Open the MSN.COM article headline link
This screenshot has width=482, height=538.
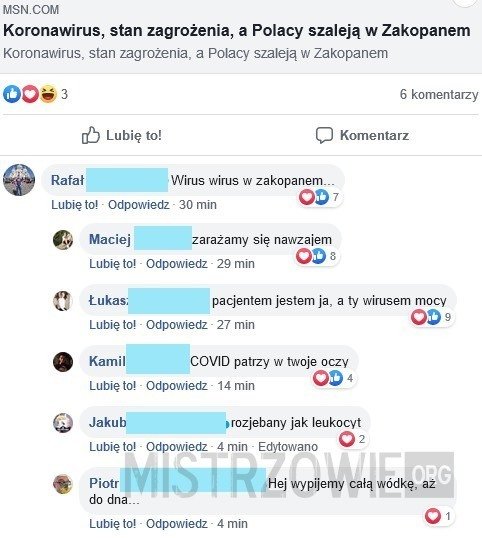237,31
